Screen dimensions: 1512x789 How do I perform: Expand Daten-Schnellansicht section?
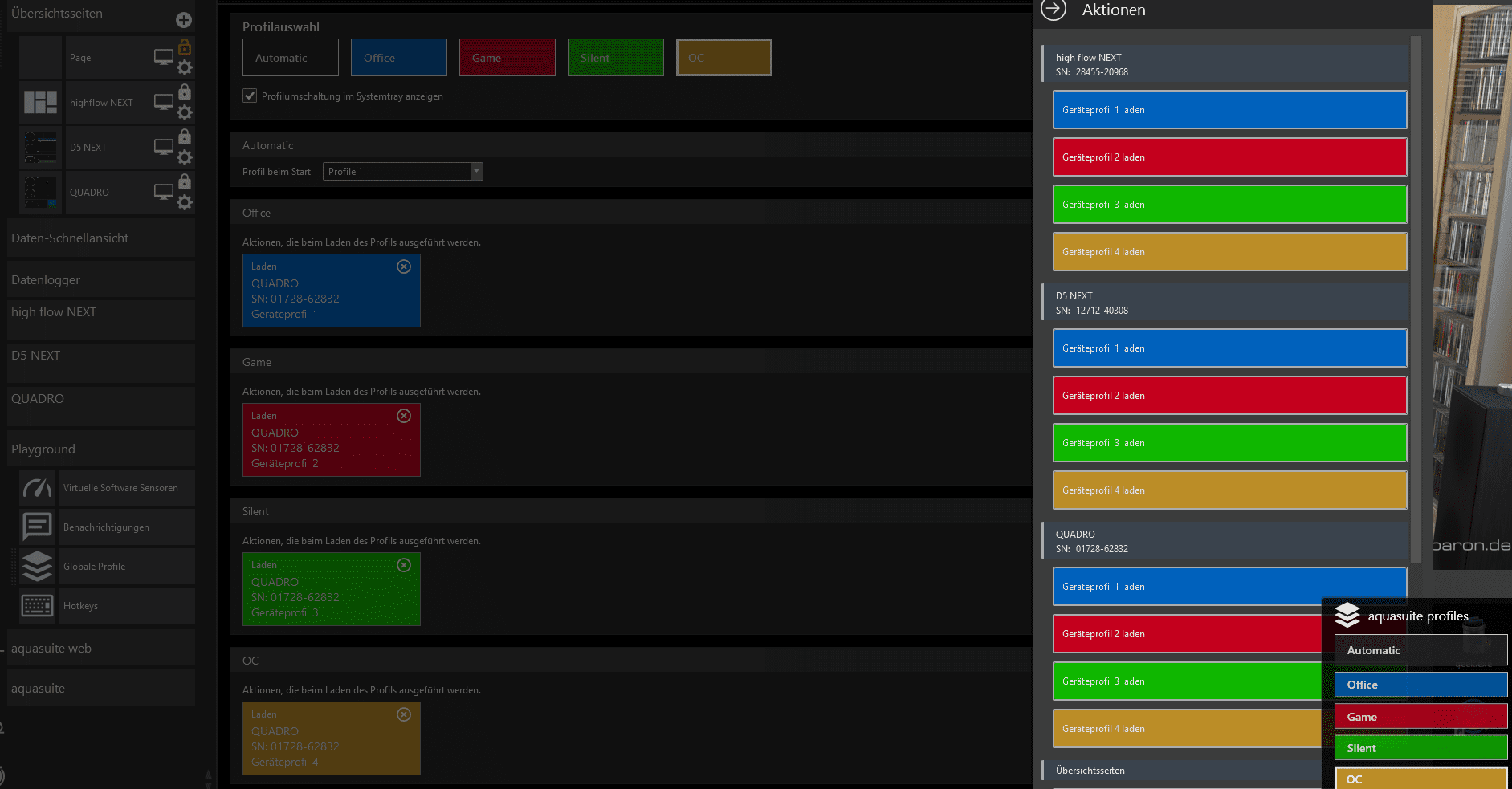(101, 238)
